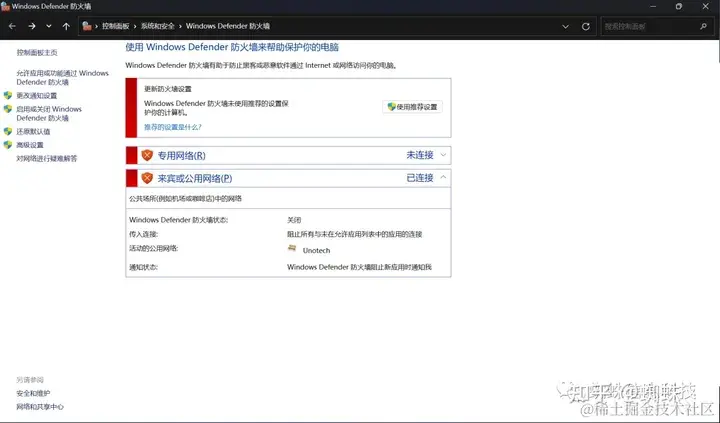The height and width of the screenshot is (423, 720).
Task: Restore down the window
Action: pos(679,6)
